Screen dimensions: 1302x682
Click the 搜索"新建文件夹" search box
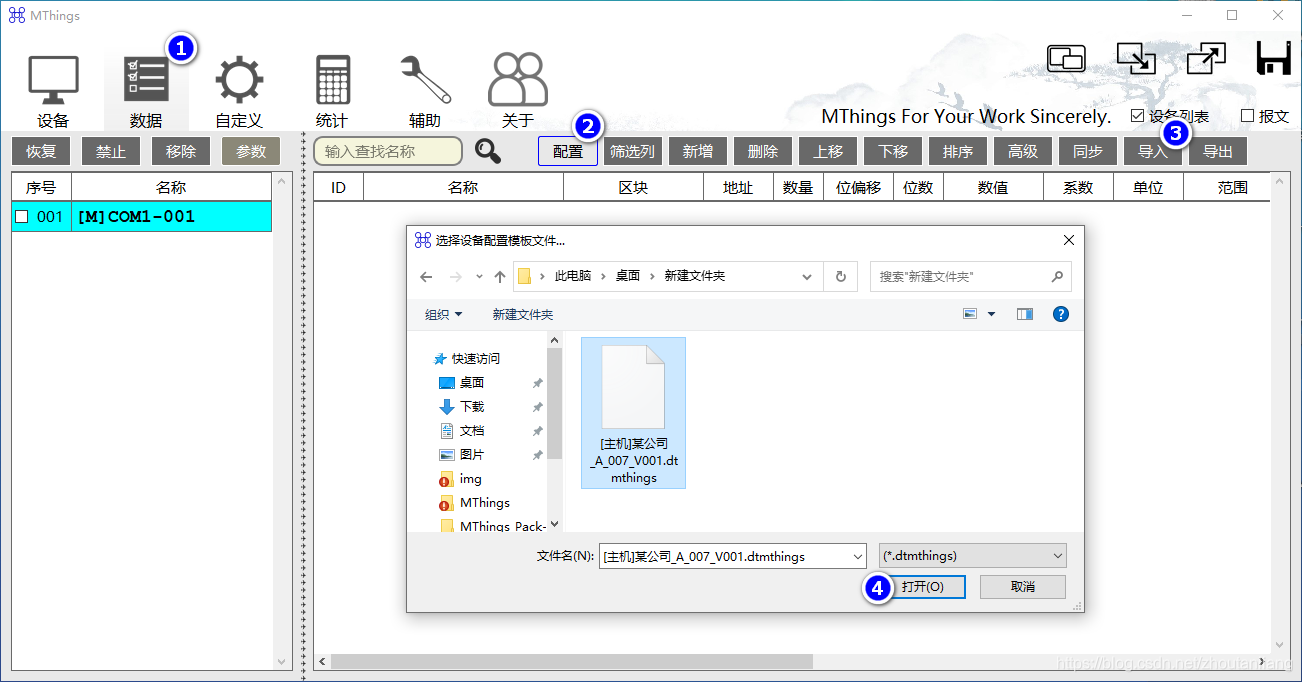point(971,277)
